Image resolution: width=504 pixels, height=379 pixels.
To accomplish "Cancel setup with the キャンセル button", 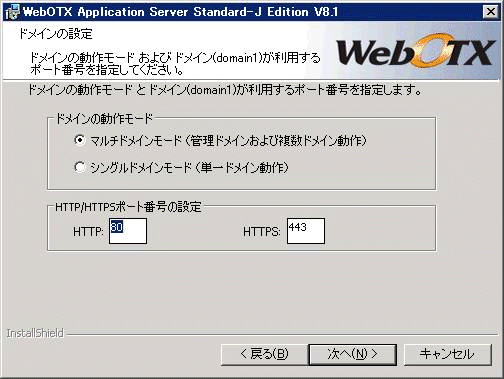I will pos(448,354).
